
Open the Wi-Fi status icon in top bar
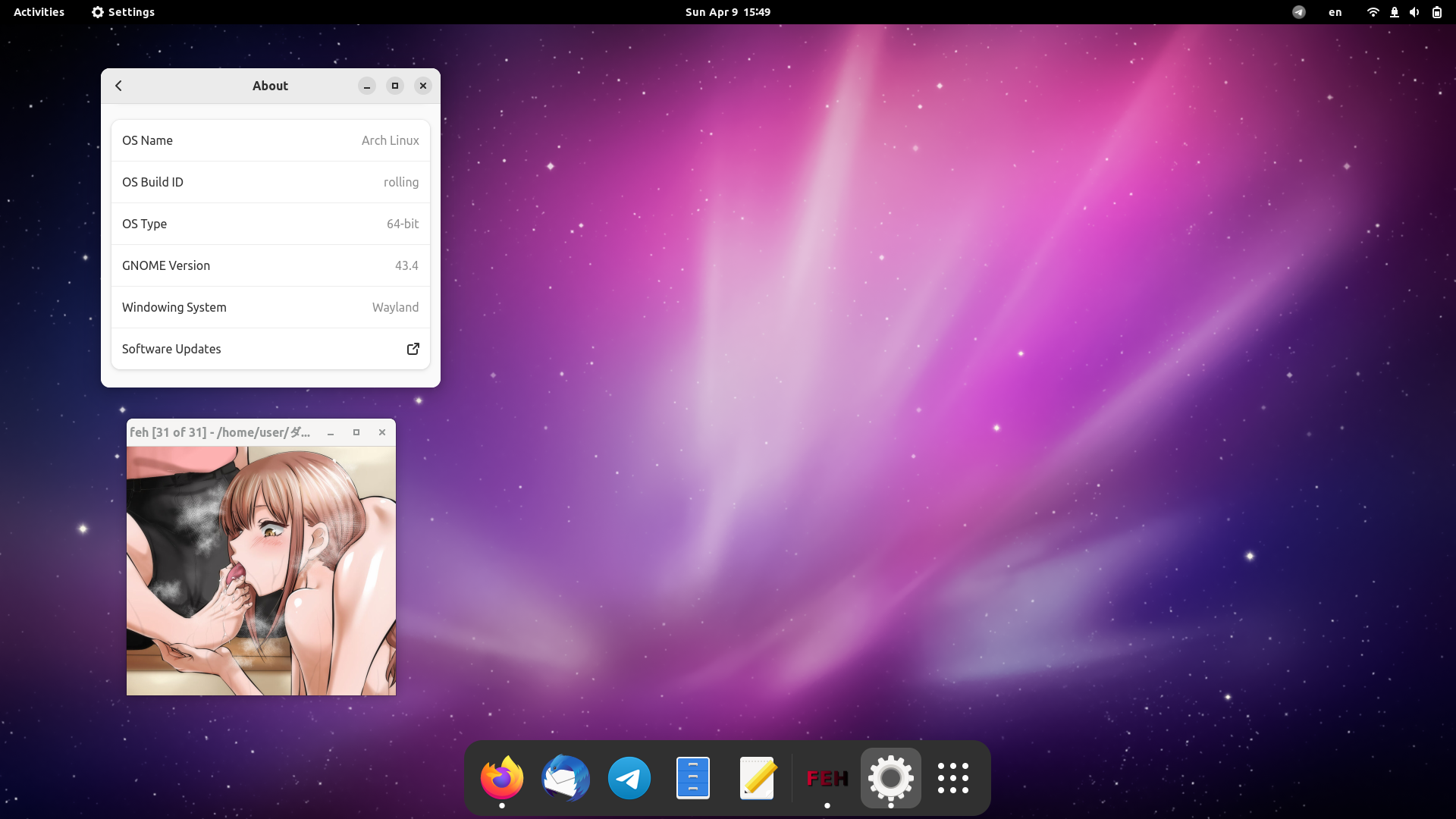1373,12
